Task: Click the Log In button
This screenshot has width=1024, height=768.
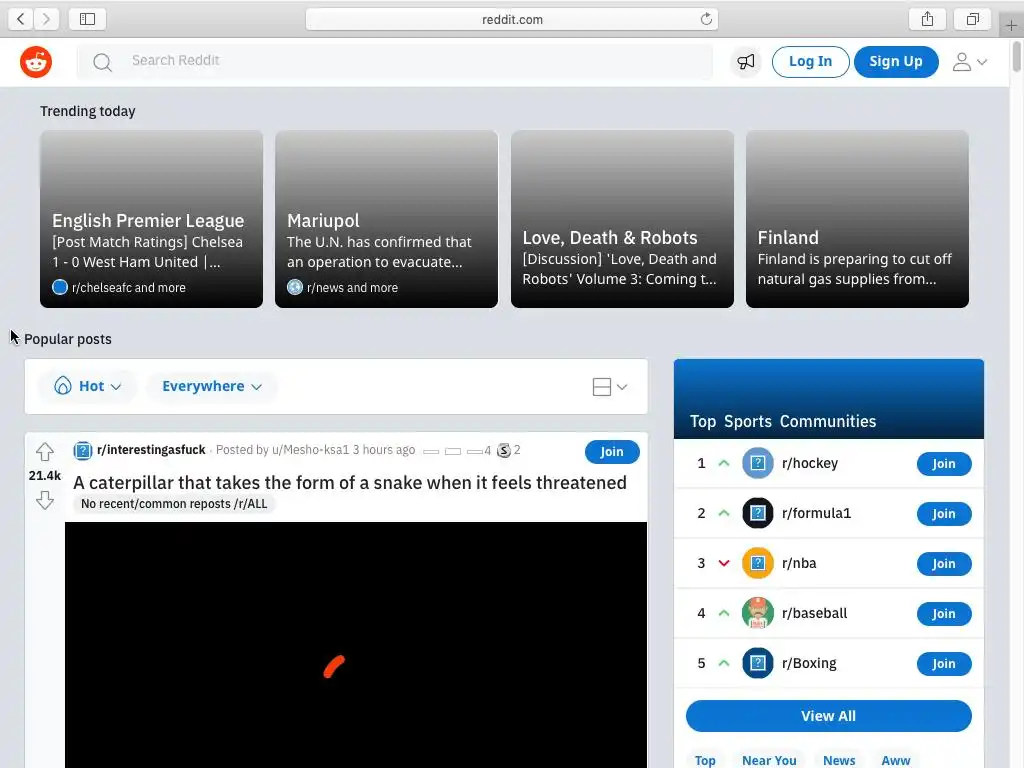Action: (x=810, y=61)
